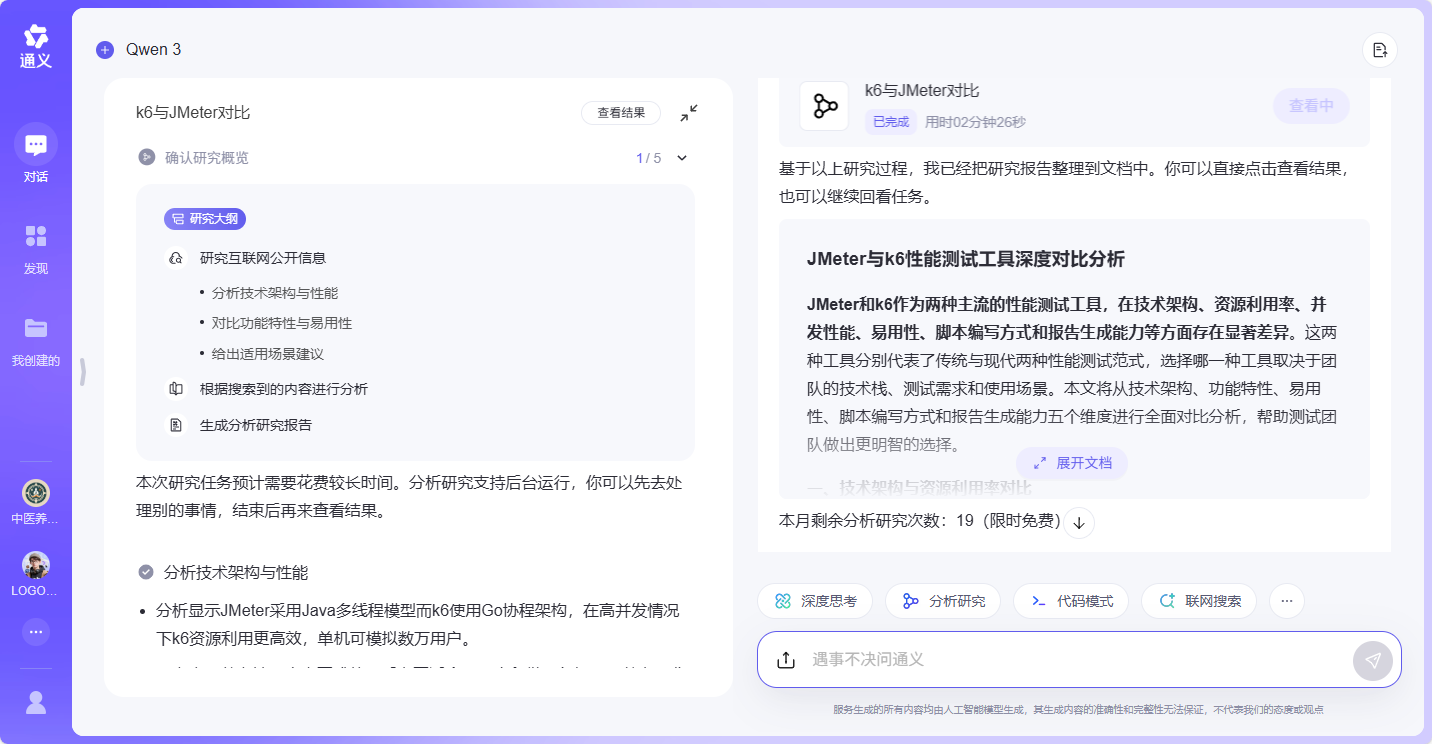Click the upload file icon in input box
This screenshot has height=744, width=1432.
786,660
